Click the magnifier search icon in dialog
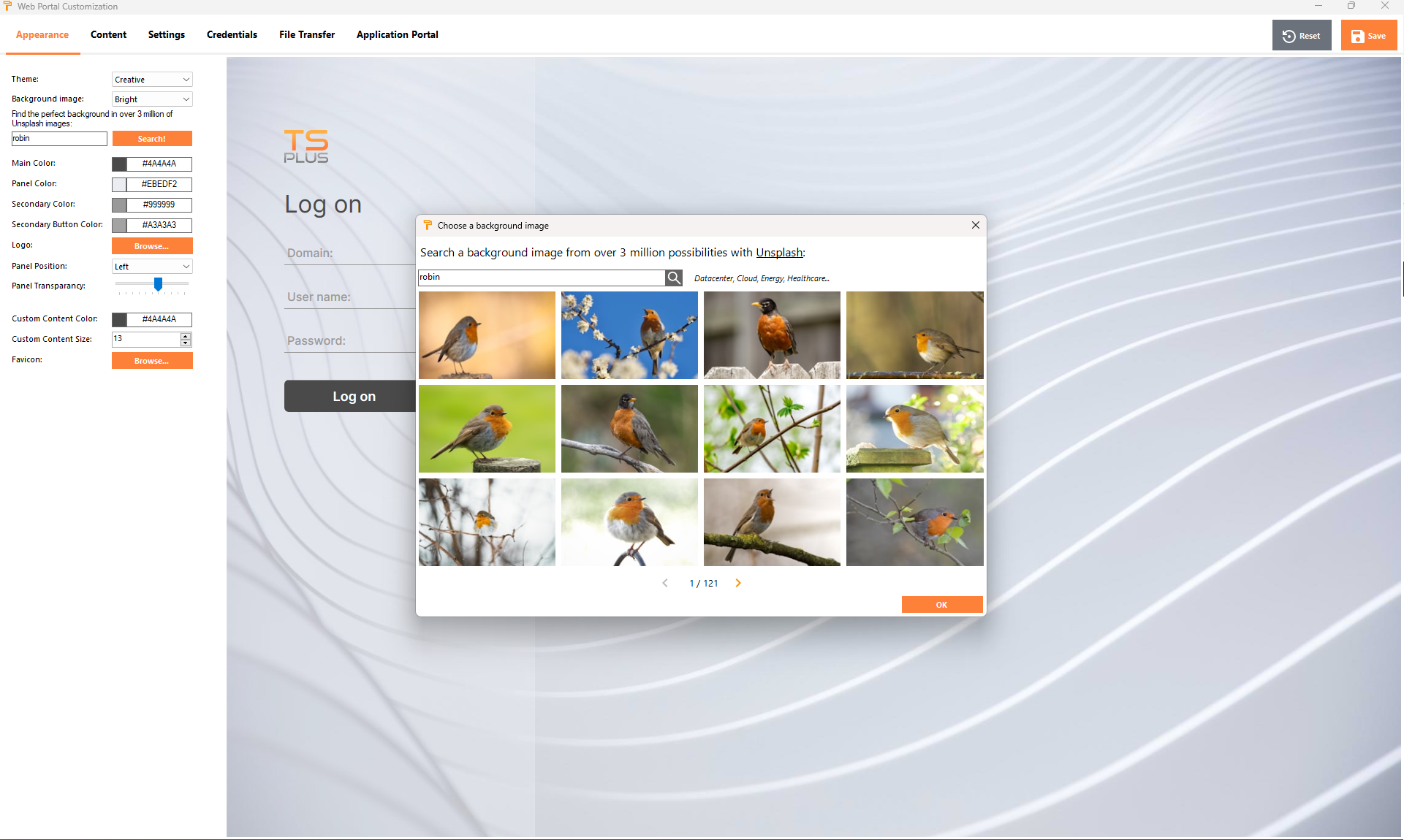This screenshot has width=1404, height=840. pos(674,278)
